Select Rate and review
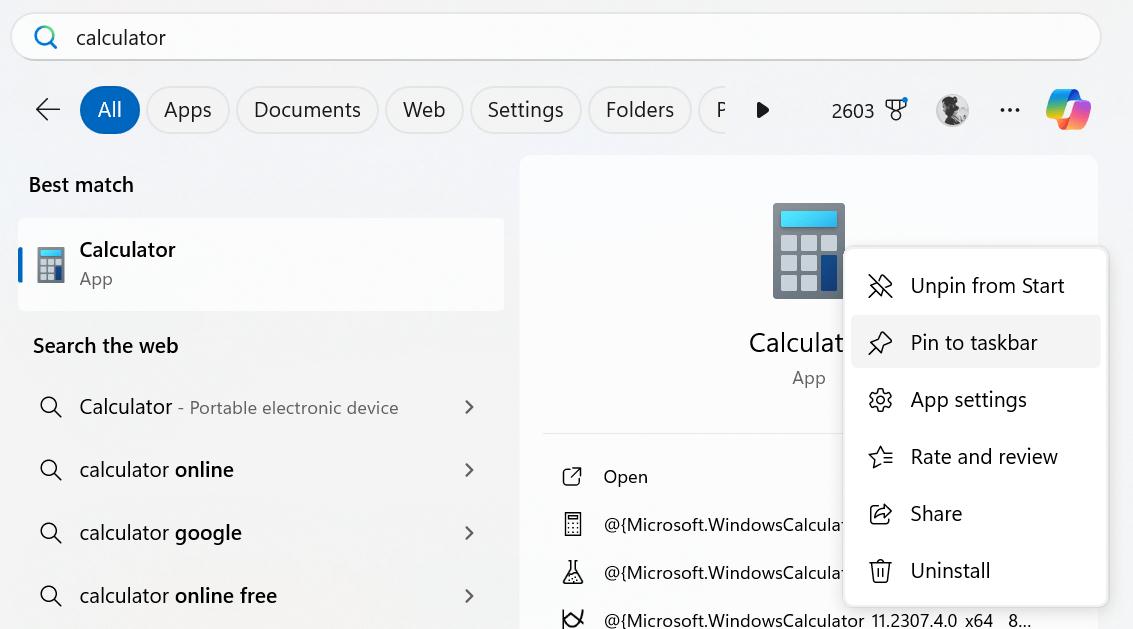This screenshot has width=1133, height=629. [984, 456]
